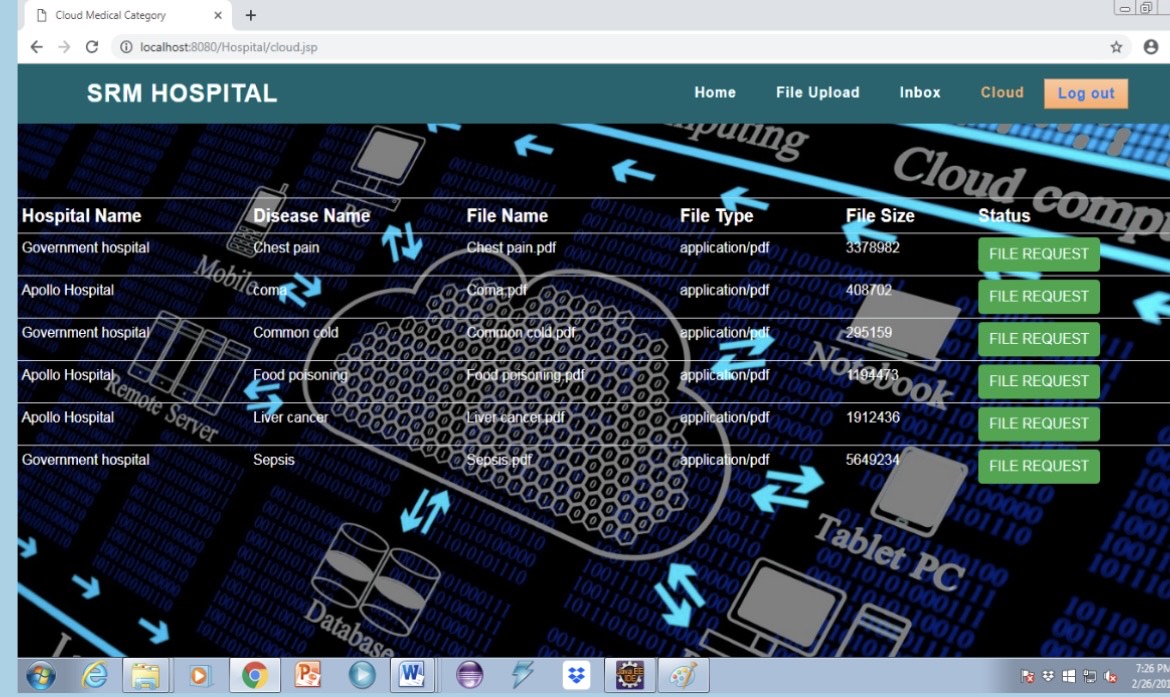The image size is (1170, 697).
Task: Click the SRM HOSPITAL site title
Action: click(x=182, y=93)
